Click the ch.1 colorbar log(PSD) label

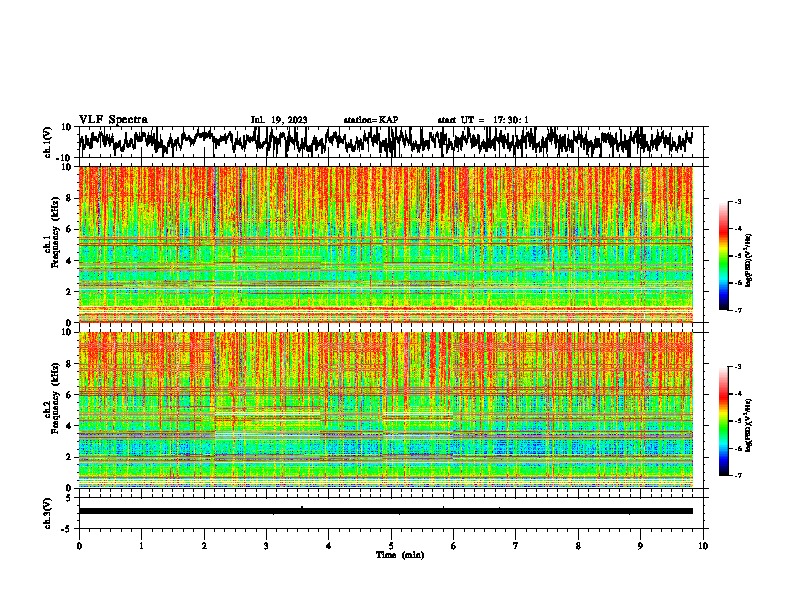pyautogui.click(x=749, y=260)
